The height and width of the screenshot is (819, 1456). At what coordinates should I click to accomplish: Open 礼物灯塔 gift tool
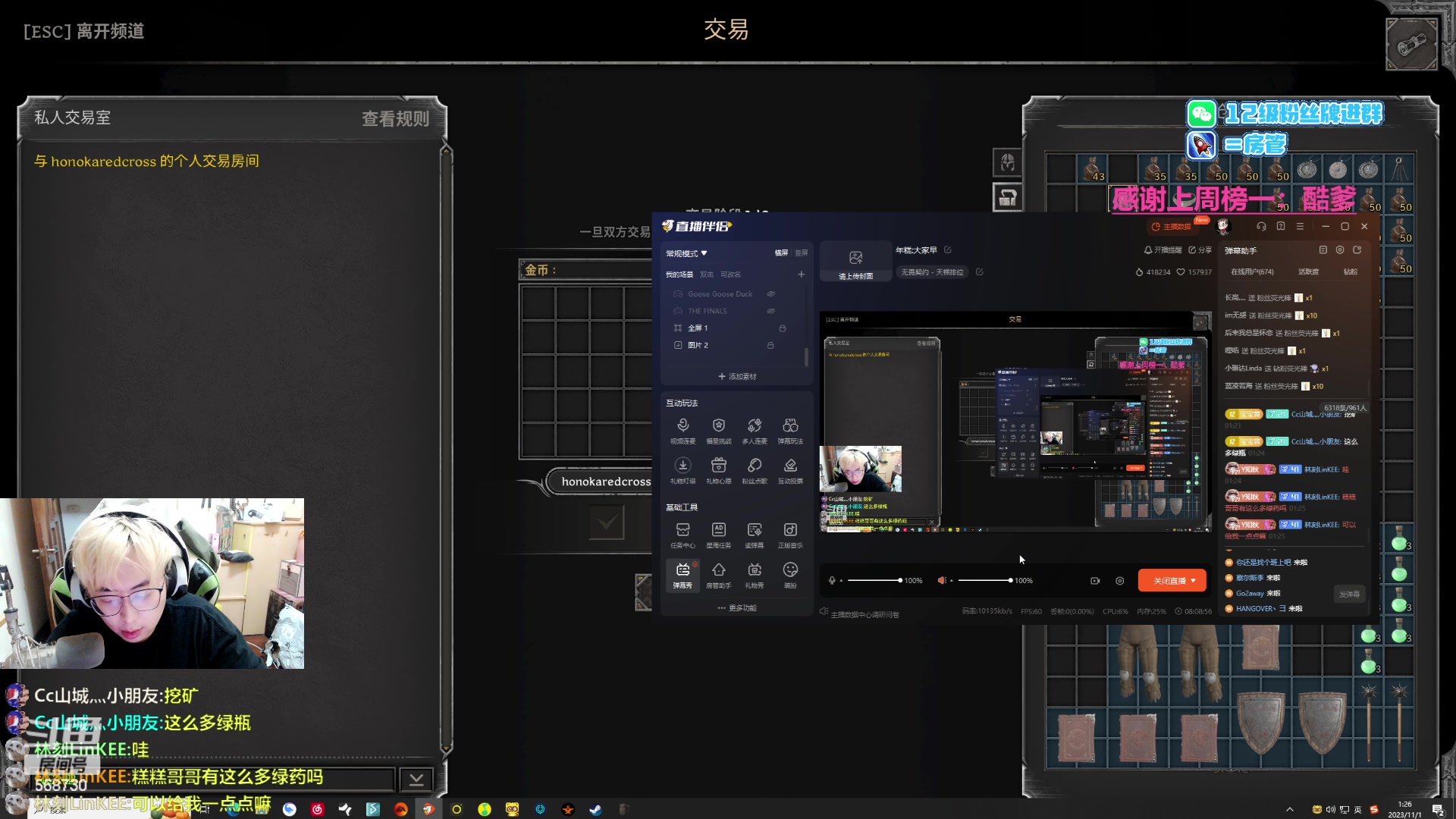[682, 470]
